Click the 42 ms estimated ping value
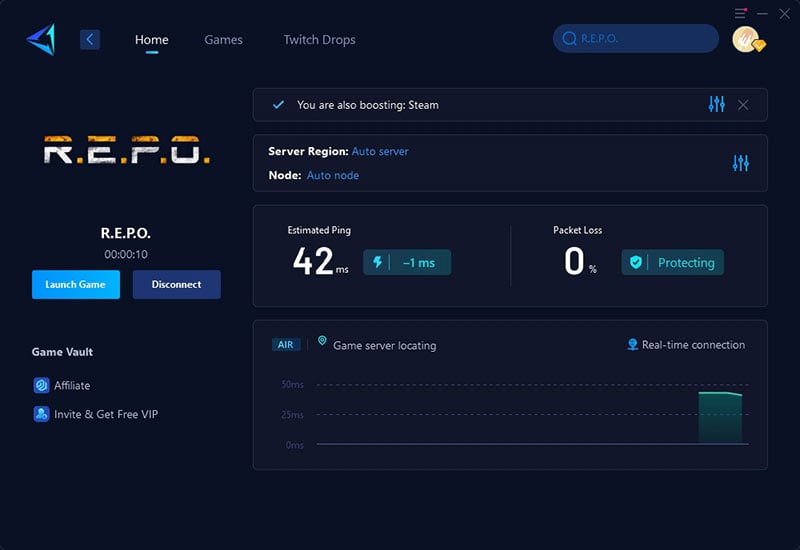 pos(320,261)
